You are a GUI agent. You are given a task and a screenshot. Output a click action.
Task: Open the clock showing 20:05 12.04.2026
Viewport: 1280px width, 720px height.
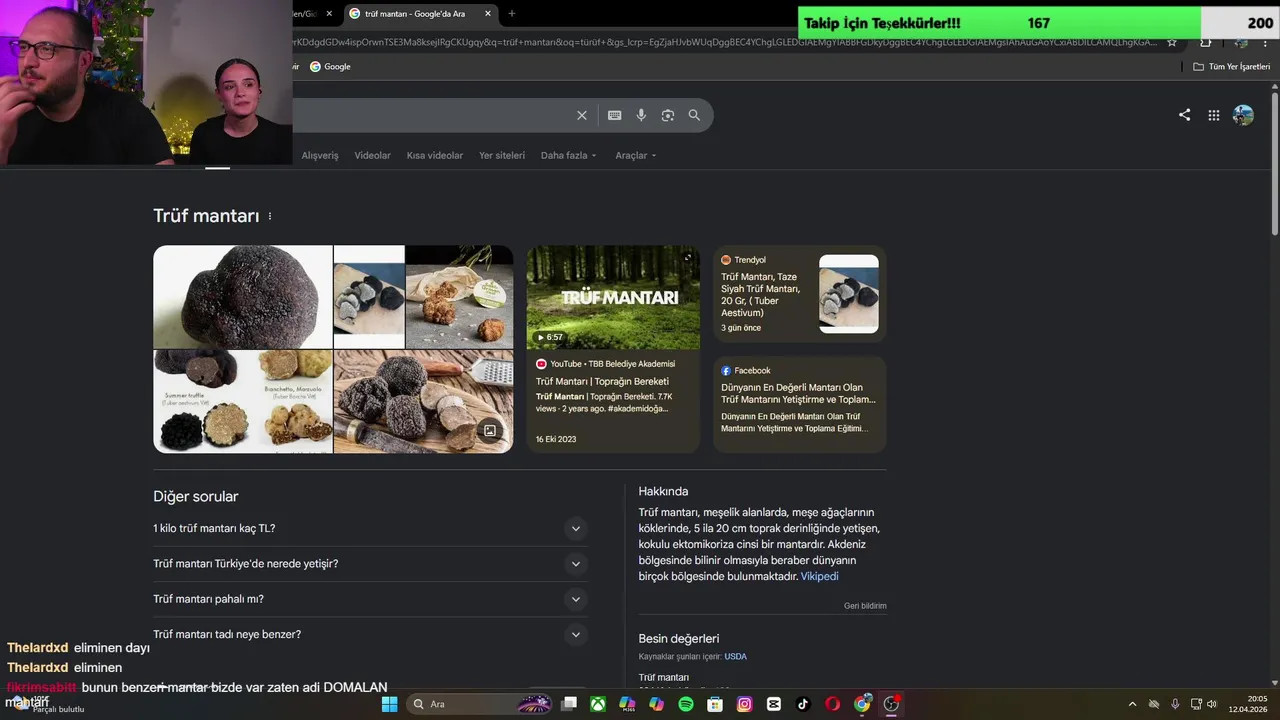(1248, 704)
